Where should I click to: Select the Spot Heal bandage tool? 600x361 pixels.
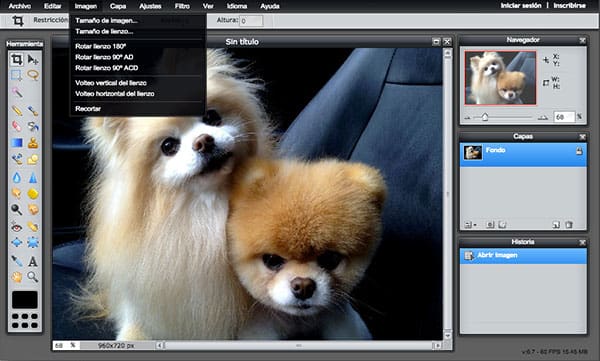33,227
